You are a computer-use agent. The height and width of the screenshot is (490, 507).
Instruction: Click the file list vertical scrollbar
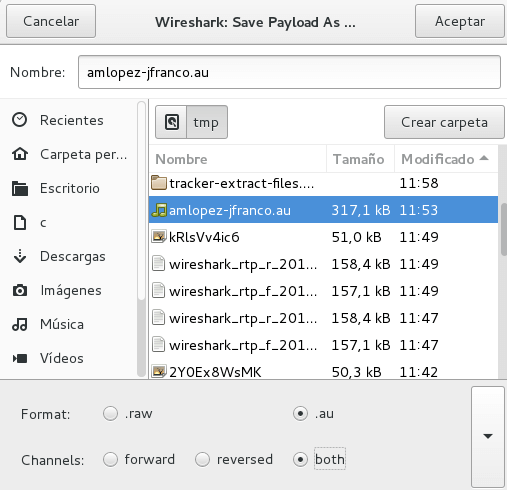[503, 229]
